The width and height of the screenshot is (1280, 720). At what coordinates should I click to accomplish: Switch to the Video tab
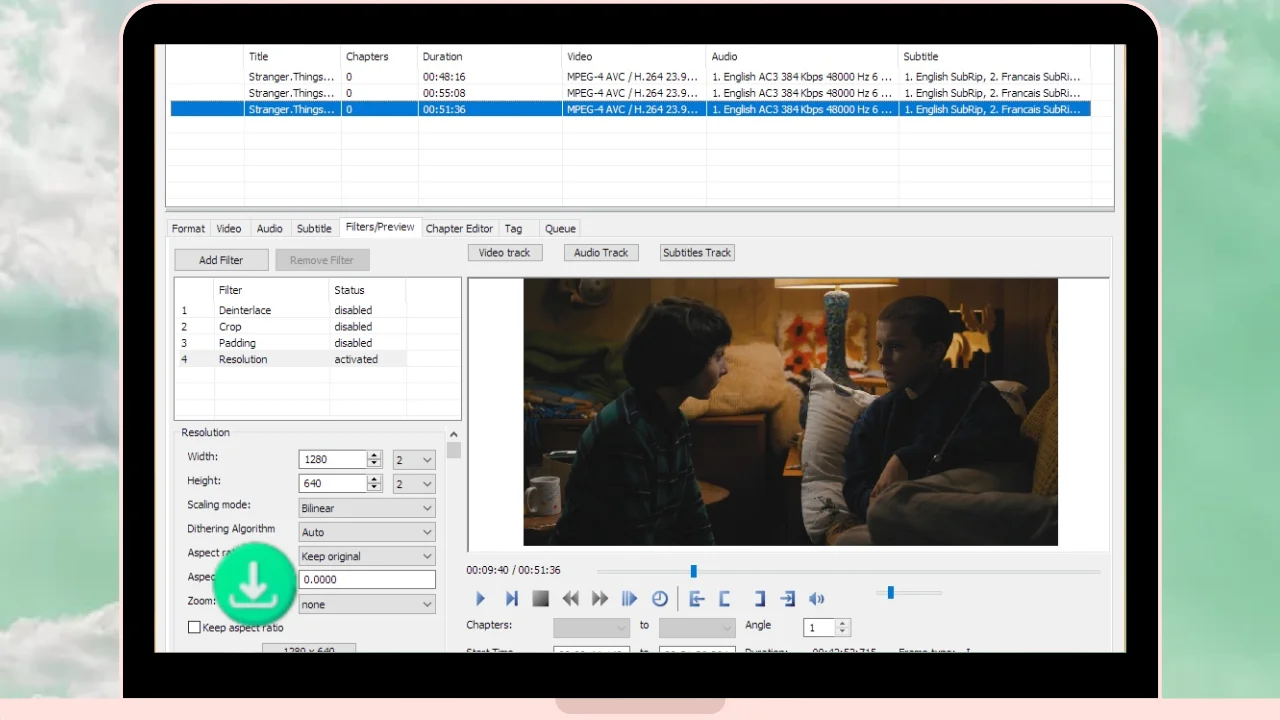coord(229,228)
